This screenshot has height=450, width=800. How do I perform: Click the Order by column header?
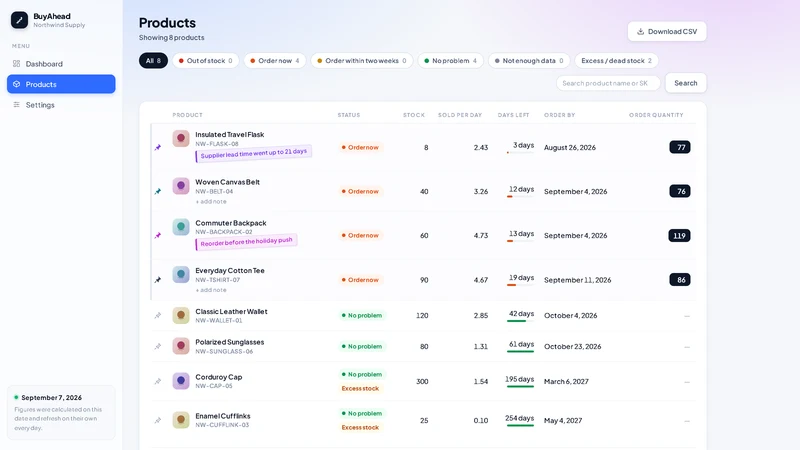coord(559,115)
